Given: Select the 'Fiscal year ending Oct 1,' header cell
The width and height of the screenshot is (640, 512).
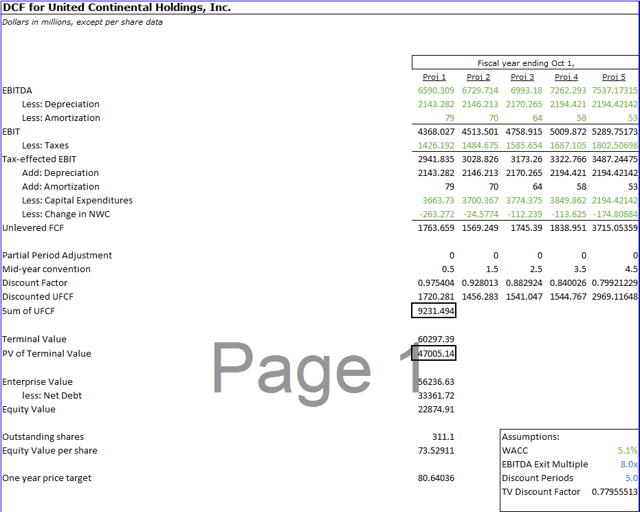Looking at the screenshot, I should 526,63.
